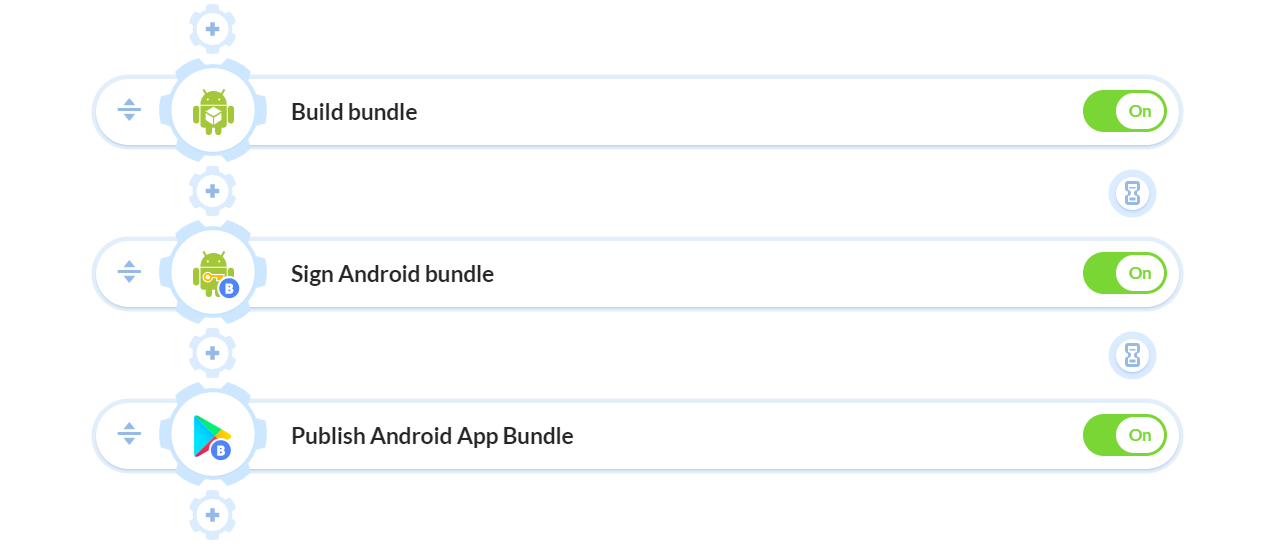Viewport: 1276px width, 555px height.
Task: Click the reorder arrows for Build bundle
Action: (x=129, y=110)
